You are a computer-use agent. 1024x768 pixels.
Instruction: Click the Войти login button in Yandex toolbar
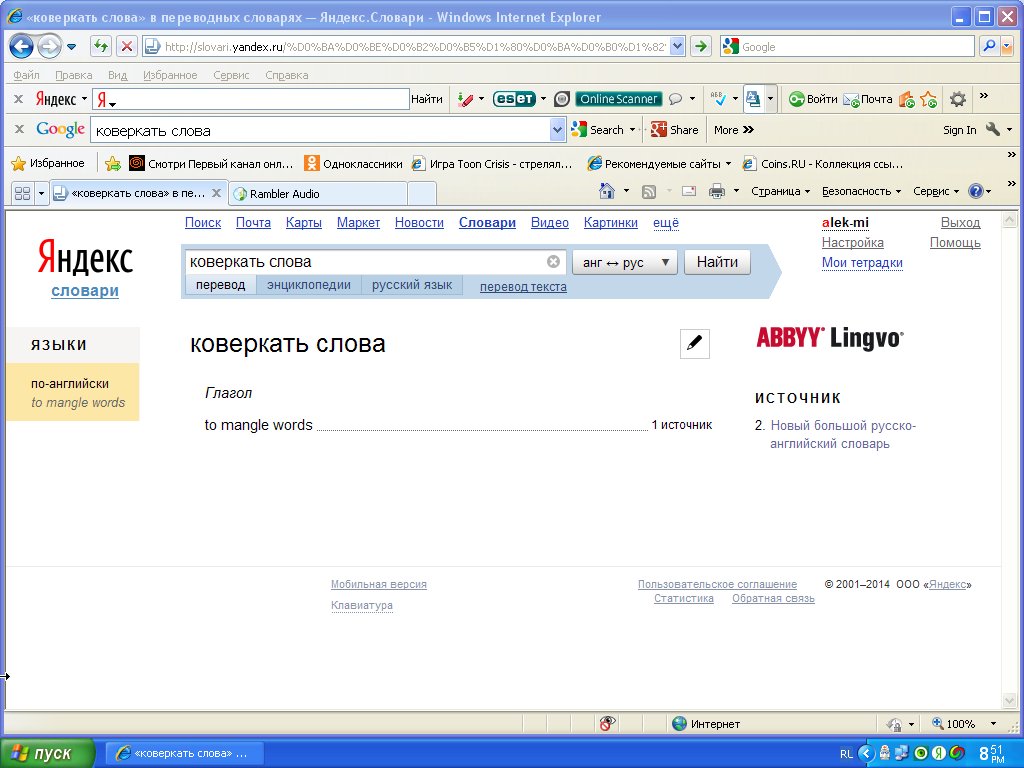(813, 99)
